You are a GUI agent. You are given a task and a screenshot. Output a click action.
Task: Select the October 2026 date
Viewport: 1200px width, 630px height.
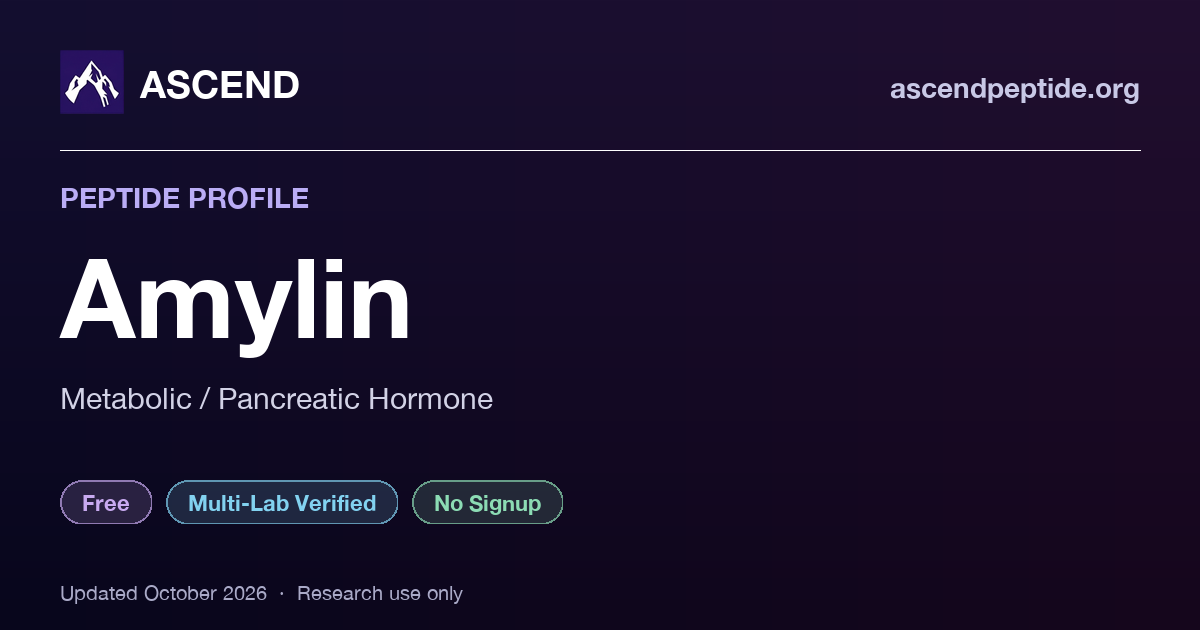click(205, 593)
